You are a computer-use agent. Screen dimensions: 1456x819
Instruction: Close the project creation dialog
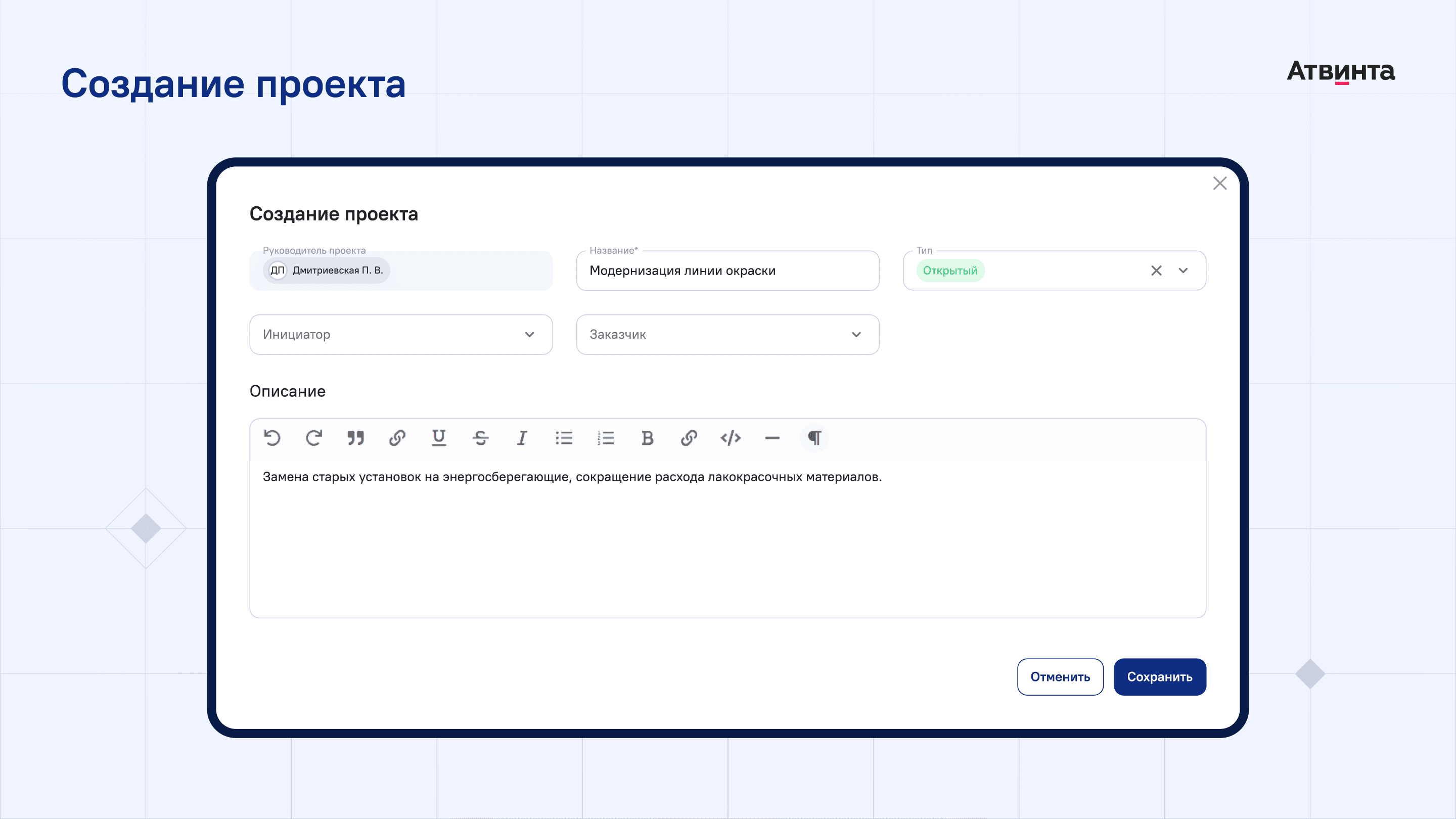tap(1220, 183)
